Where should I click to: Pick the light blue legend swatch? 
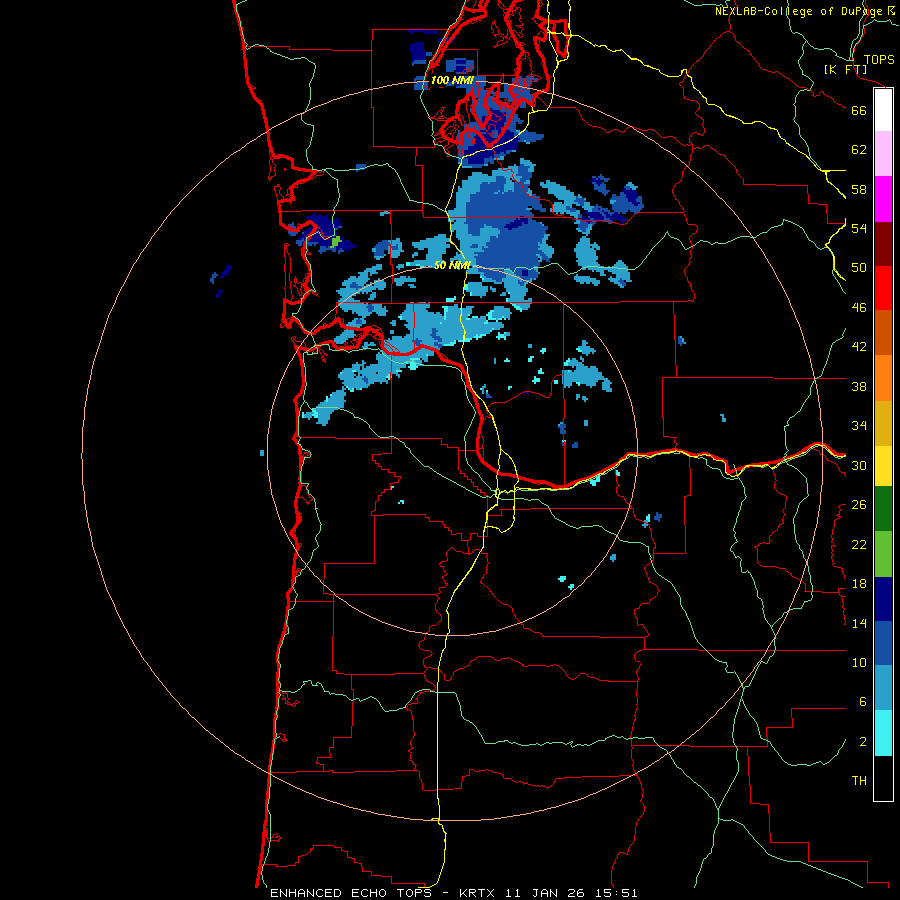point(883,688)
